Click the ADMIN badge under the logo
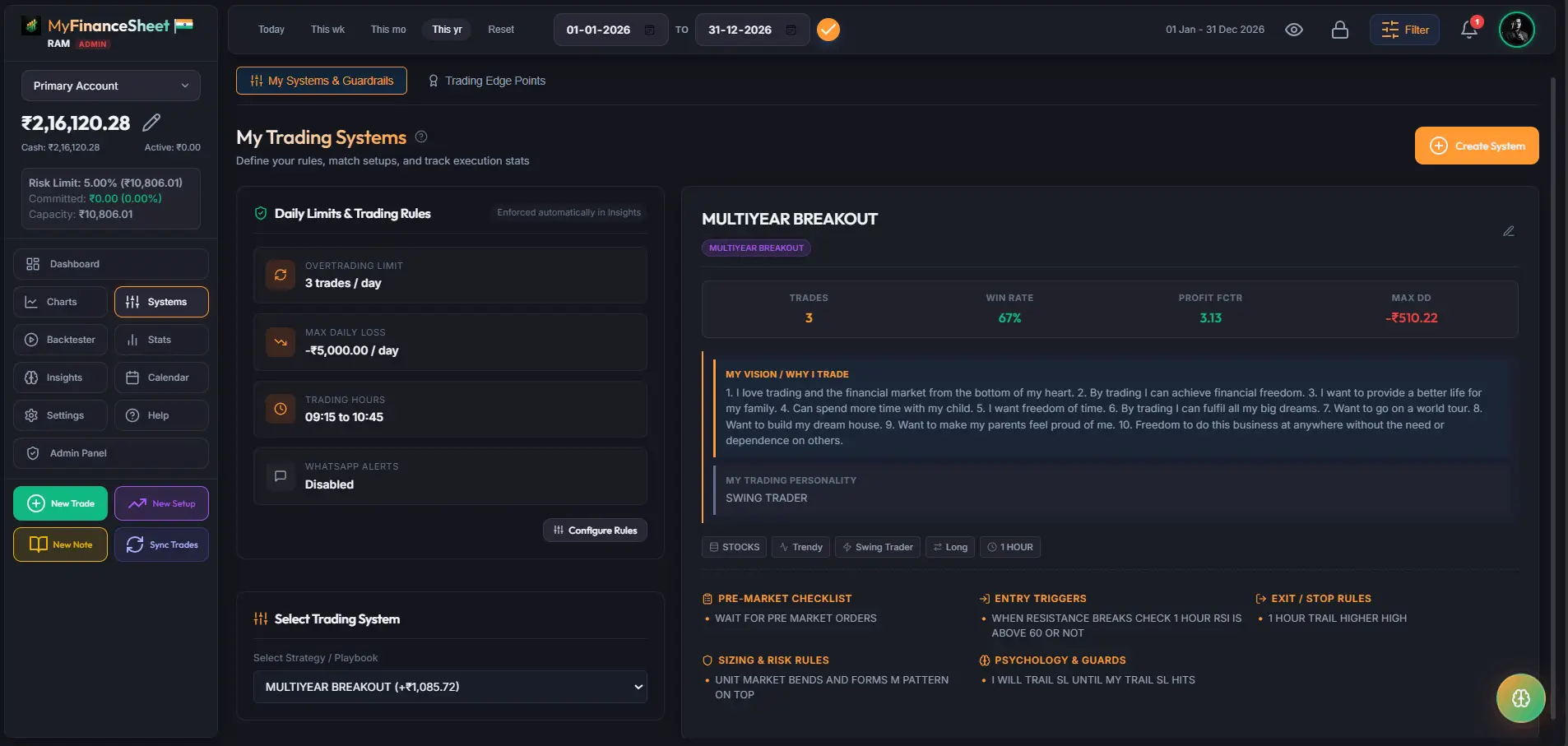1568x746 pixels. 93,44
